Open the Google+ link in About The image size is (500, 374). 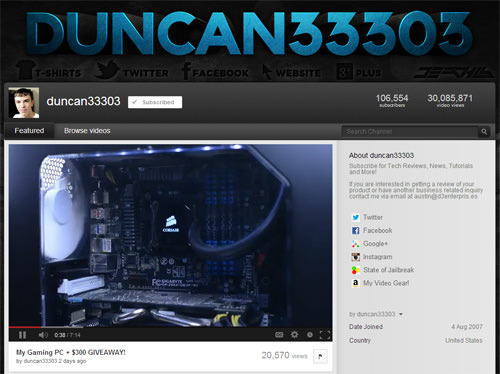point(375,244)
